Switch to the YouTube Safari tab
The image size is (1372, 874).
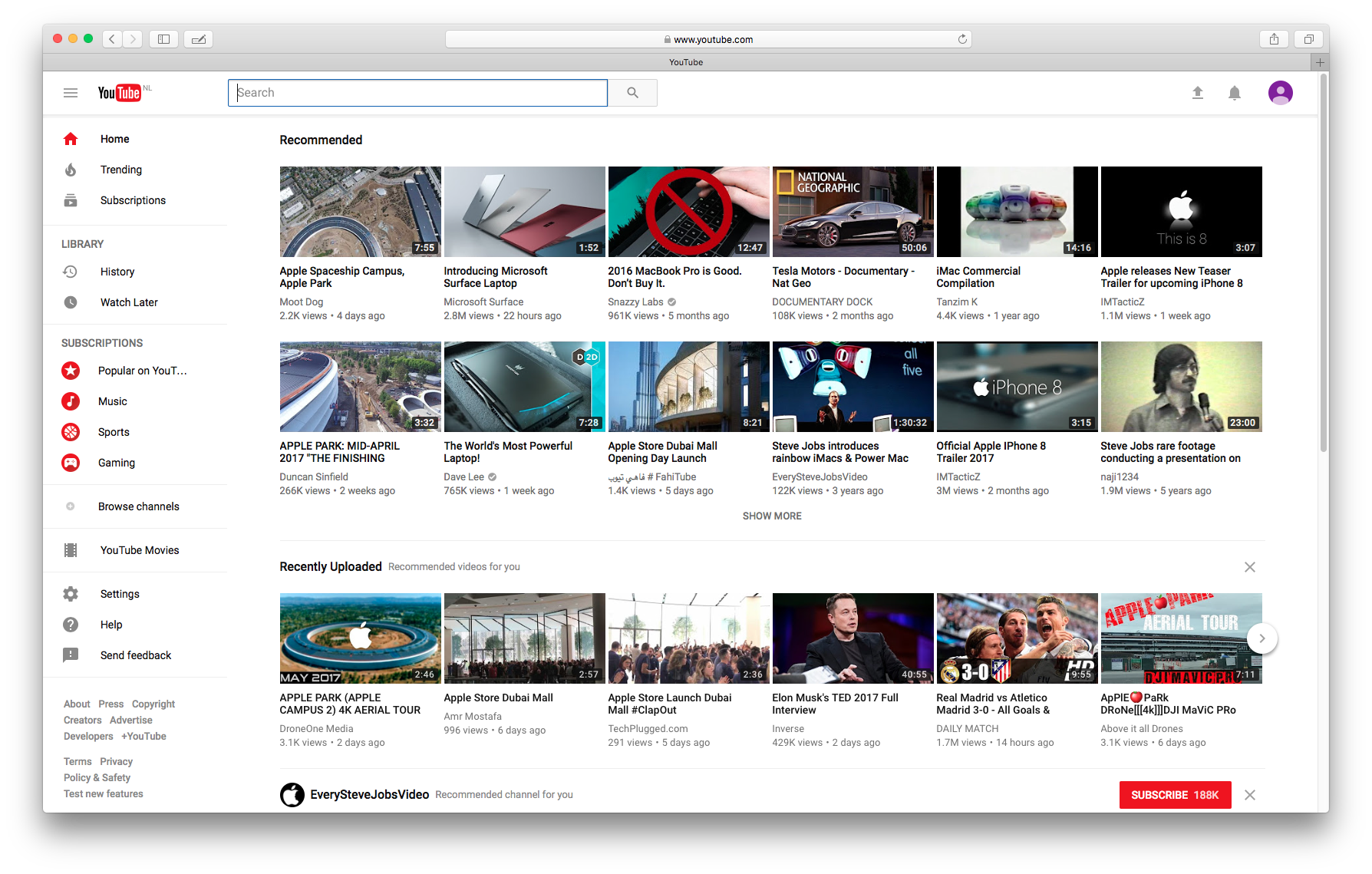pos(686,62)
